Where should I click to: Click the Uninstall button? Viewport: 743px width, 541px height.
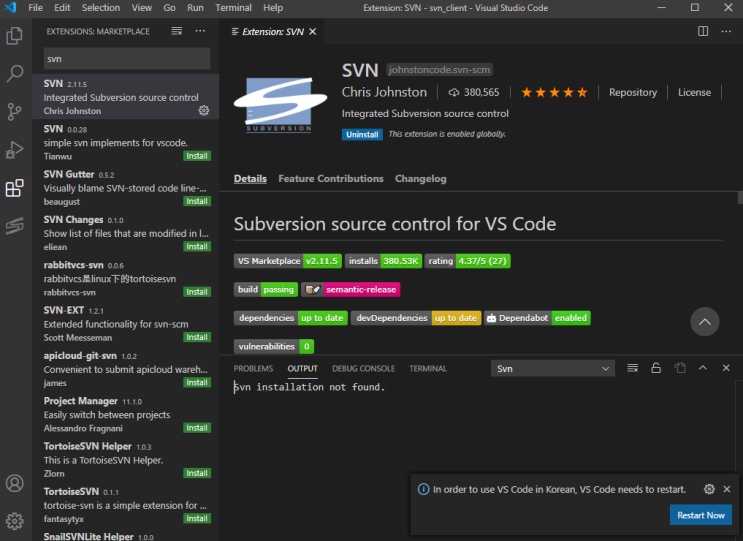pos(362,135)
